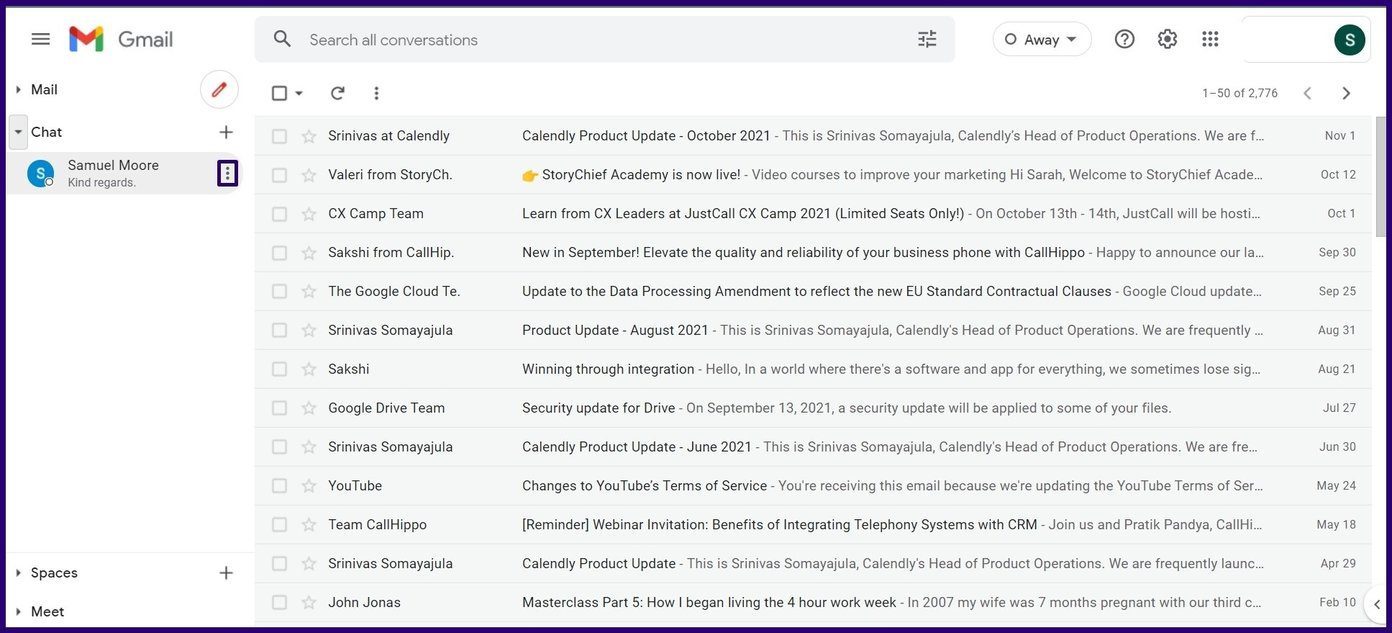Click the red compose pencil icon

(x=219, y=89)
